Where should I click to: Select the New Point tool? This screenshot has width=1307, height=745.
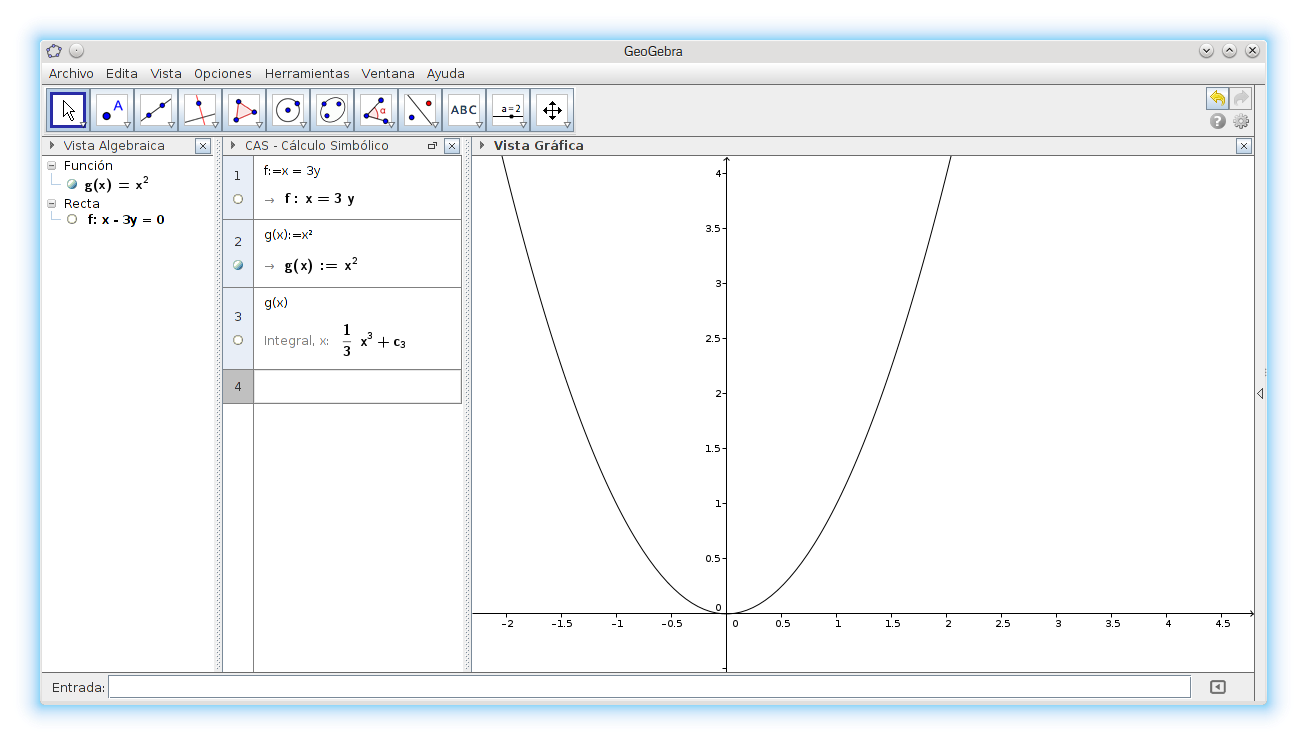click(112, 110)
